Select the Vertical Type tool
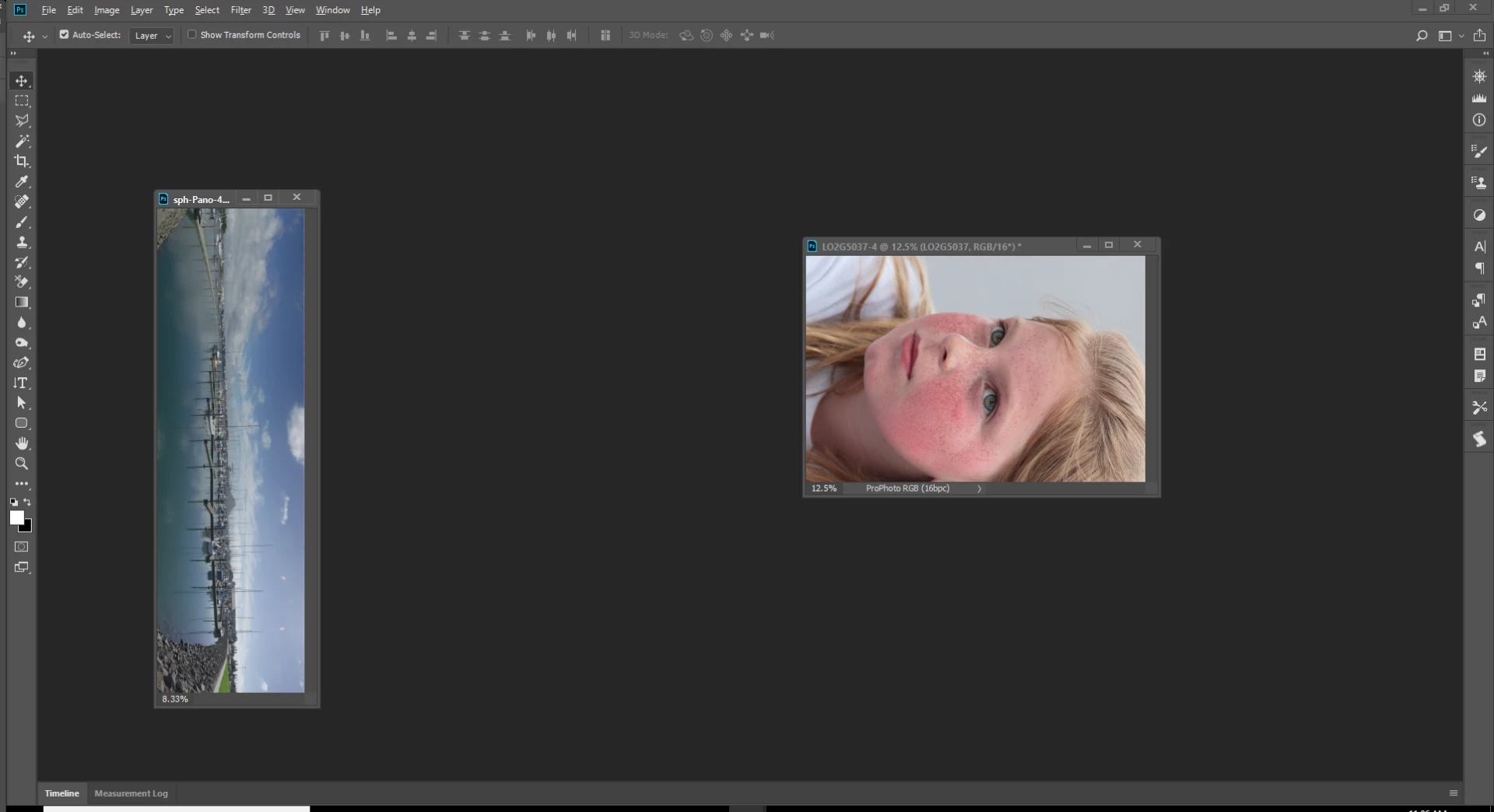Screen dimensions: 1494x812 click(22, 383)
